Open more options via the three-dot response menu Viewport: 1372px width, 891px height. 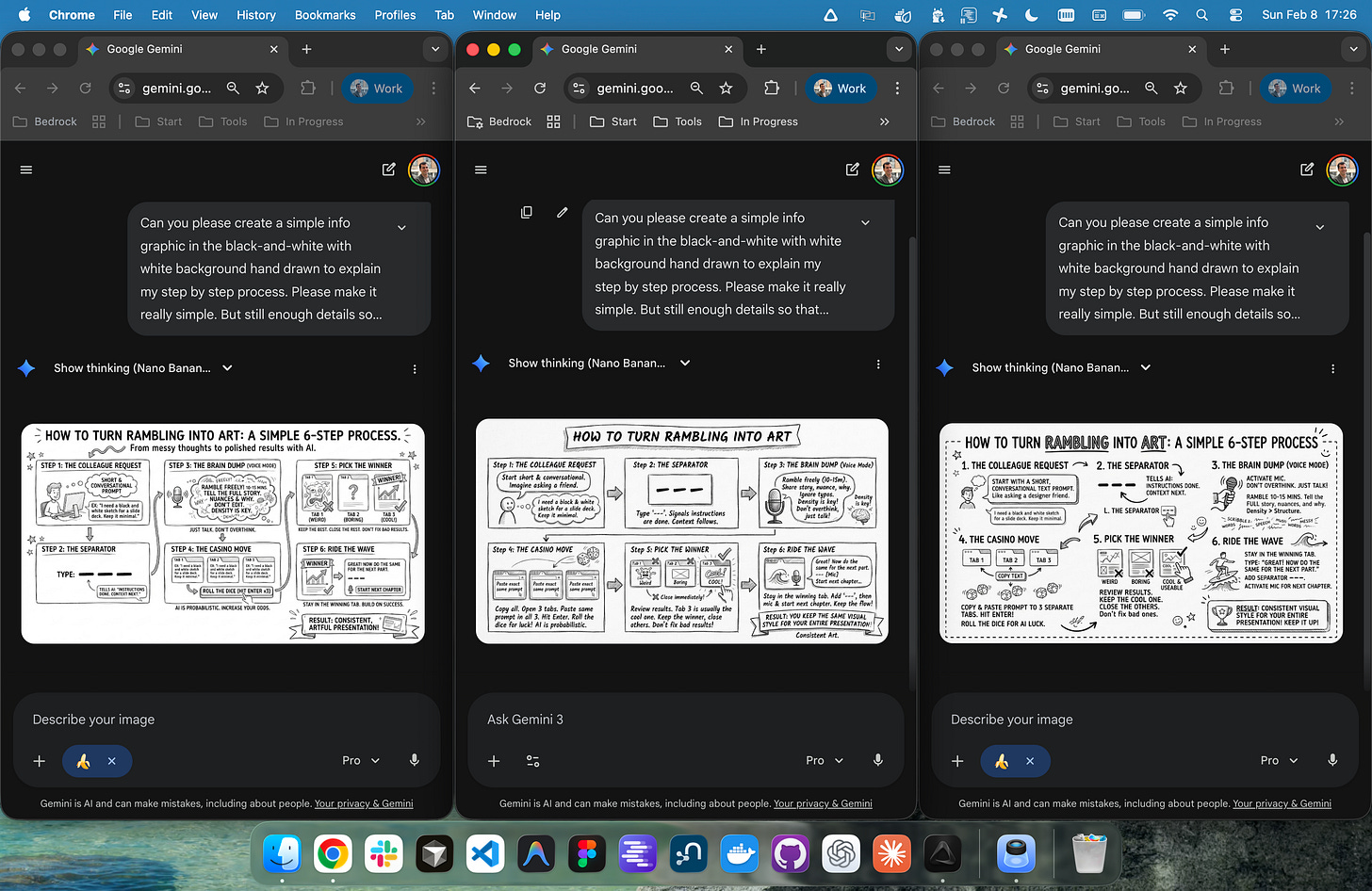(877, 364)
